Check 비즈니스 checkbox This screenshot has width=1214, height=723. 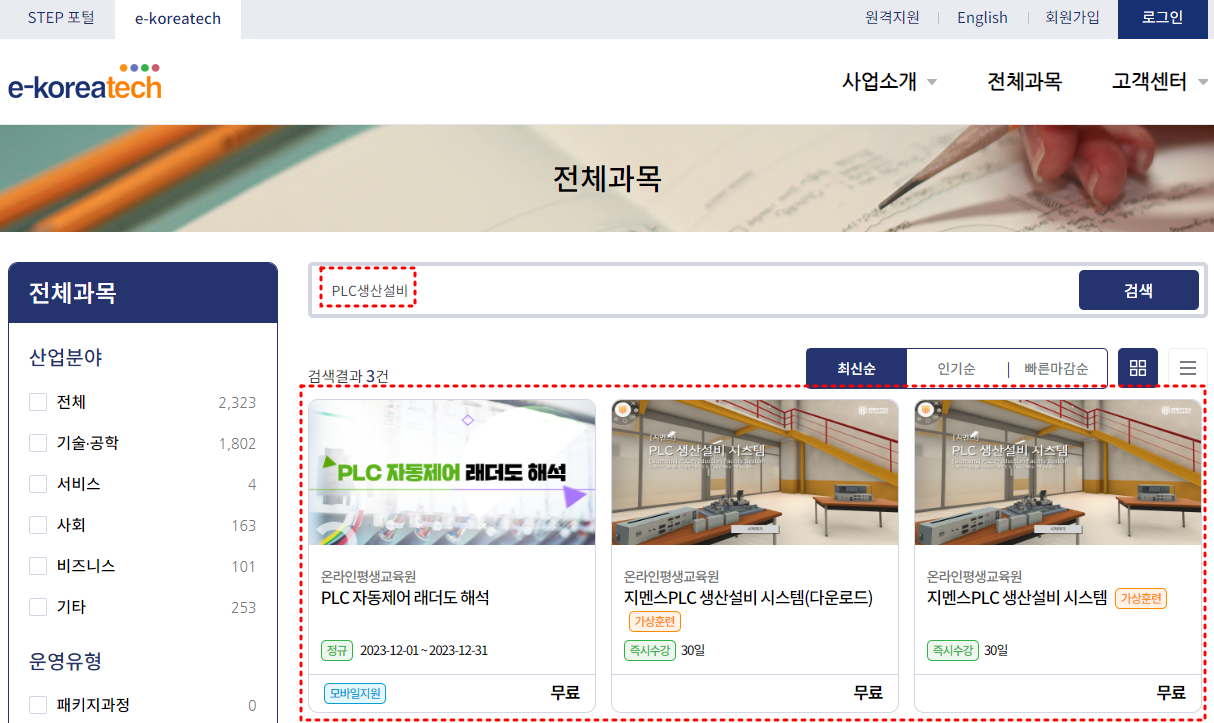38,566
